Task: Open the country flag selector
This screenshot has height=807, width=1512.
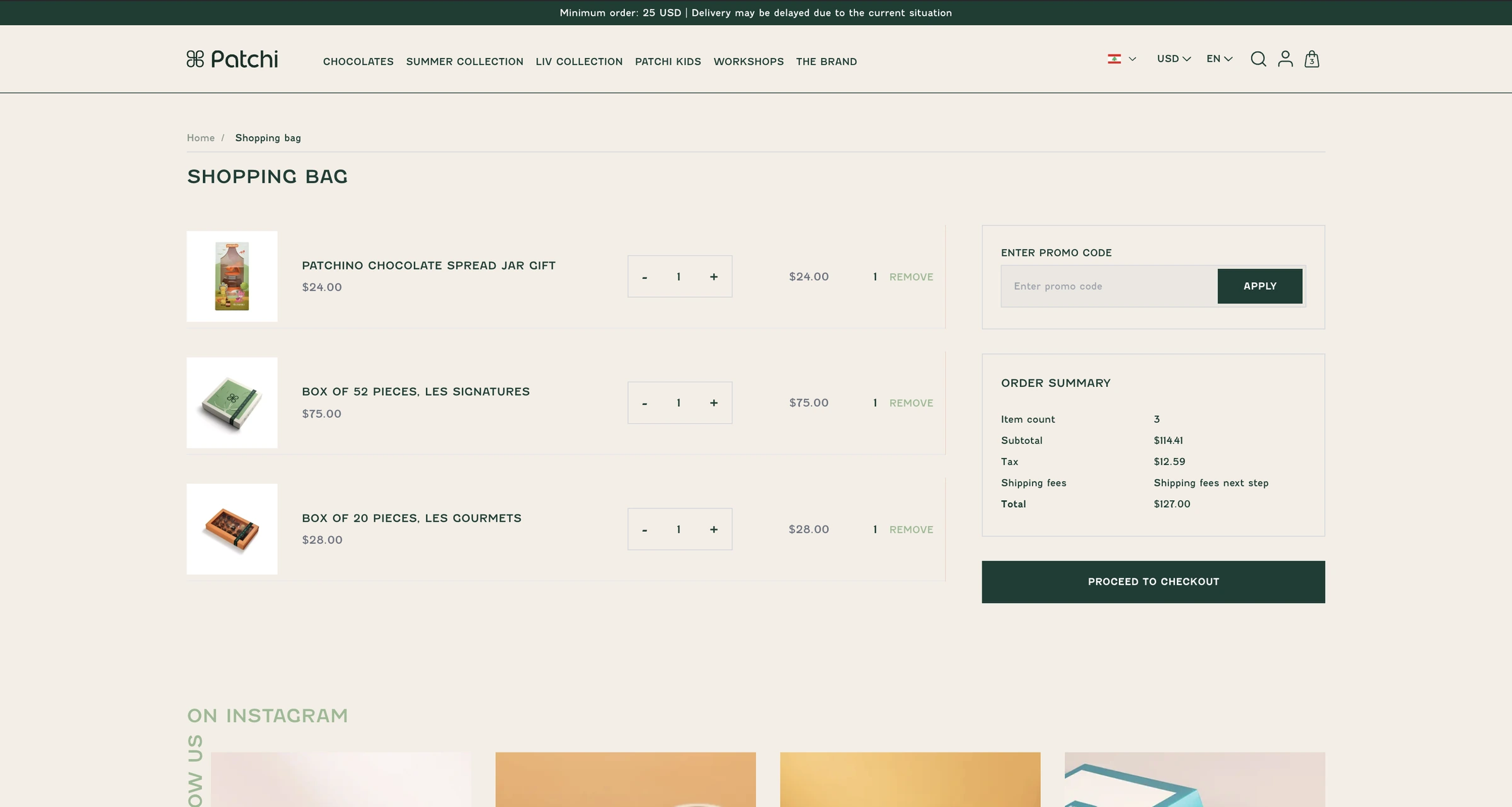Action: (1121, 59)
